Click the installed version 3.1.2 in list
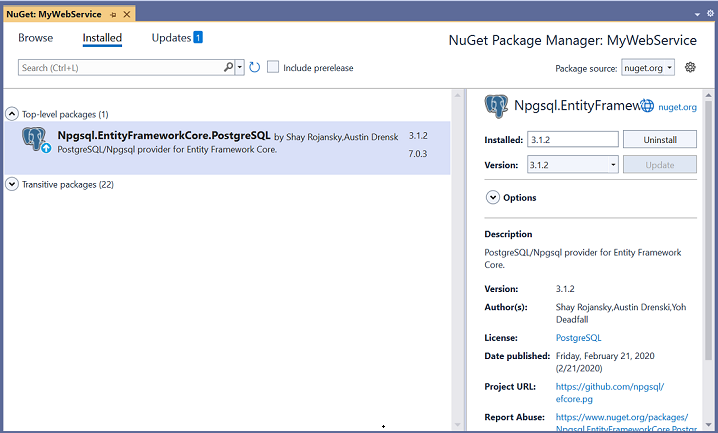The image size is (718, 433). pos(418,136)
